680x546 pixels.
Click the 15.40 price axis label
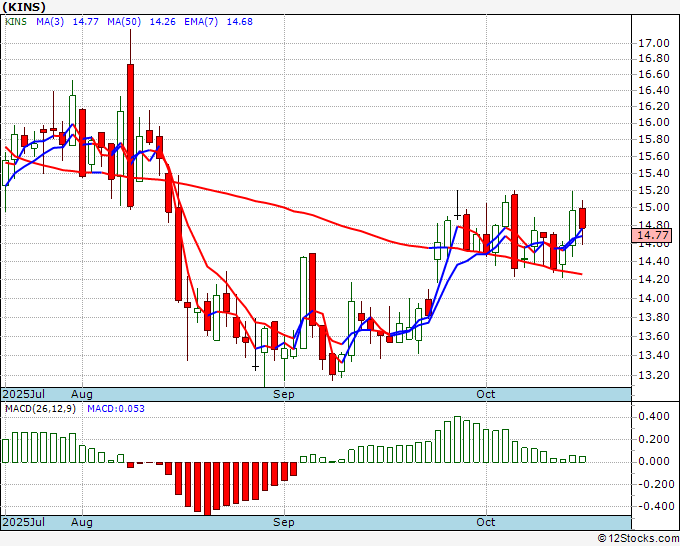654,173
